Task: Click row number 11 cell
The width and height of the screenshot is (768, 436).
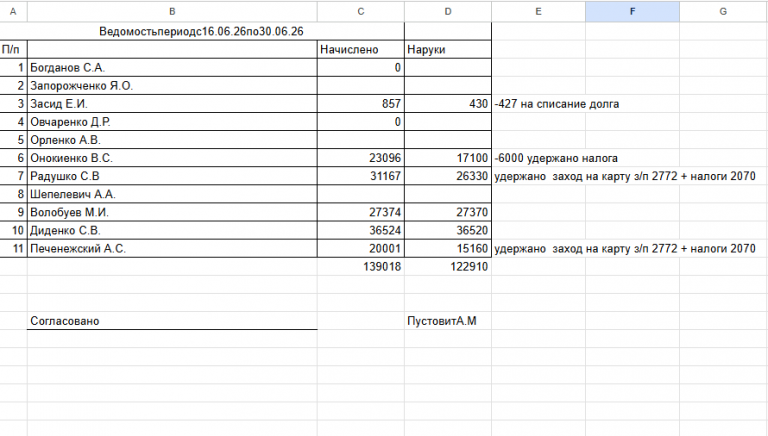Action: (x=13, y=249)
